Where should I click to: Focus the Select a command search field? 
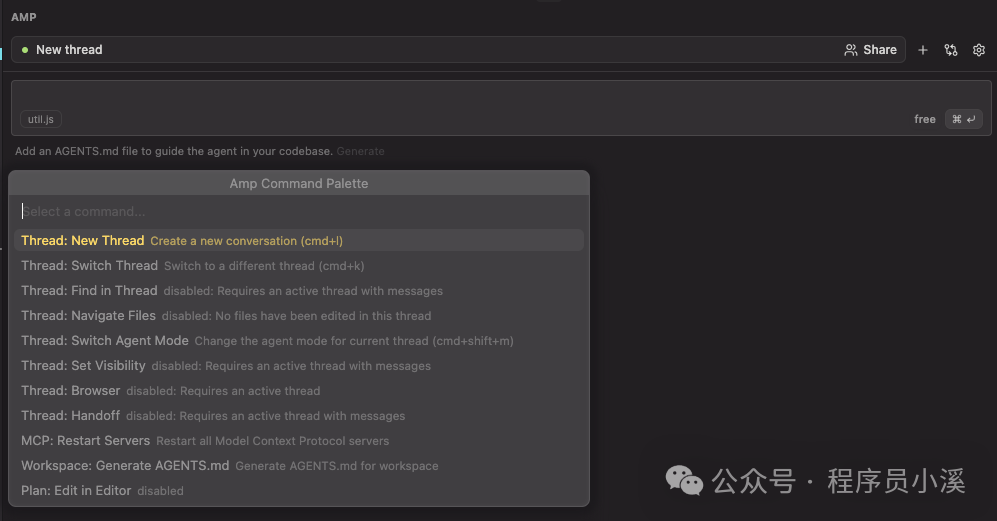point(299,211)
